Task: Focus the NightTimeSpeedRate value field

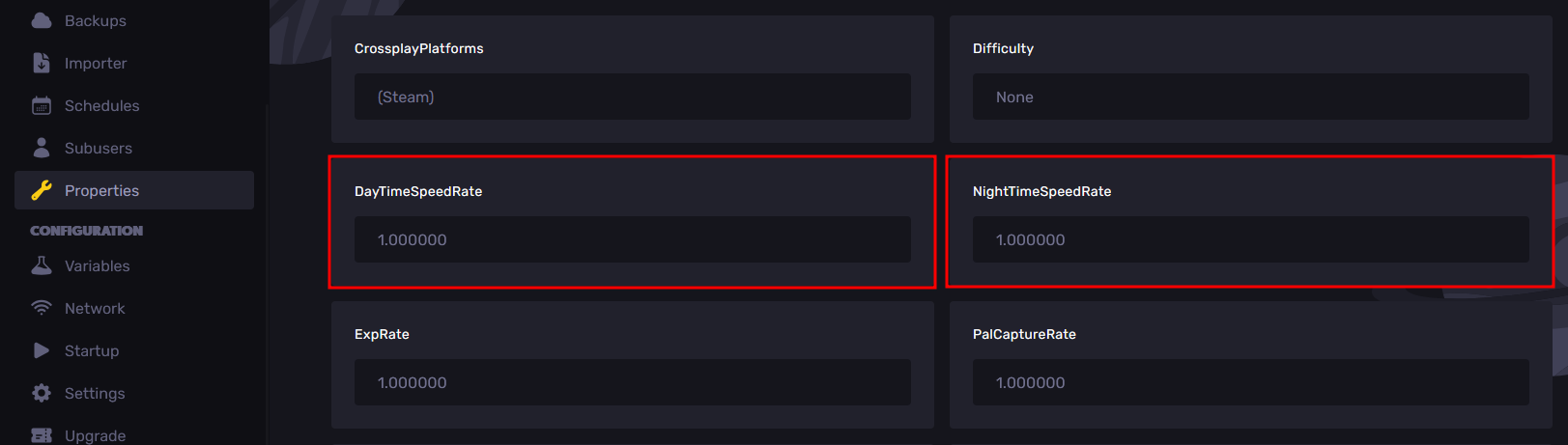Action: point(1250,239)
